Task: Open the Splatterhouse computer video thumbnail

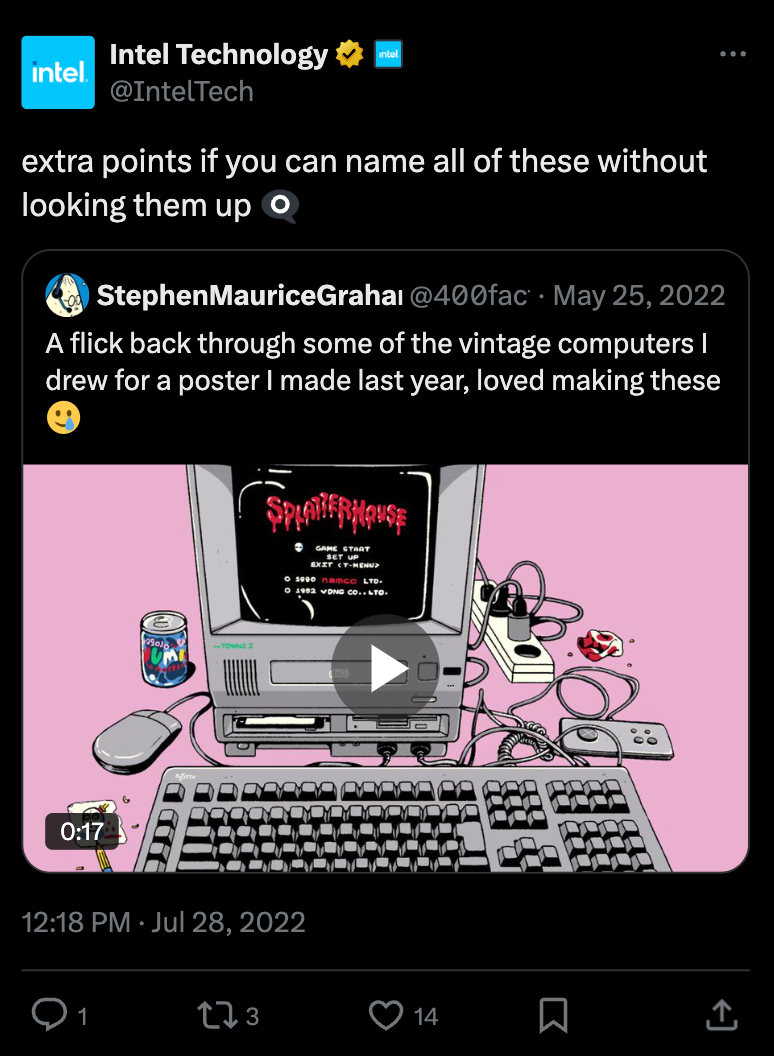Action: [385, 668]
